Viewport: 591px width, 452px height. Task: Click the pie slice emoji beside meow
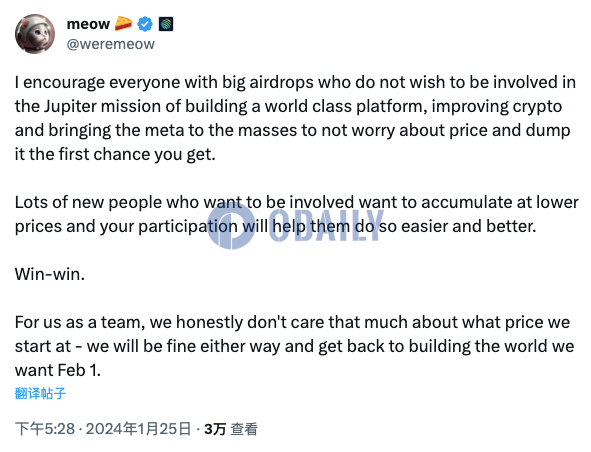[x=123, y=24]
